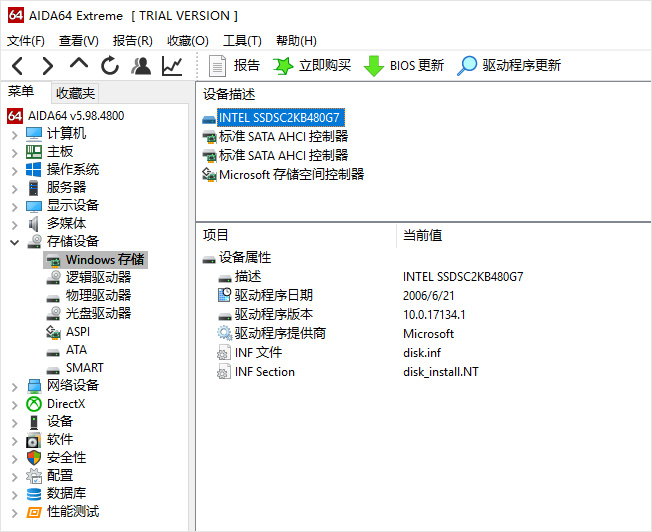Switch to the 收藏夹 tab
652x532 pixels.
click(x=75, y=93)
